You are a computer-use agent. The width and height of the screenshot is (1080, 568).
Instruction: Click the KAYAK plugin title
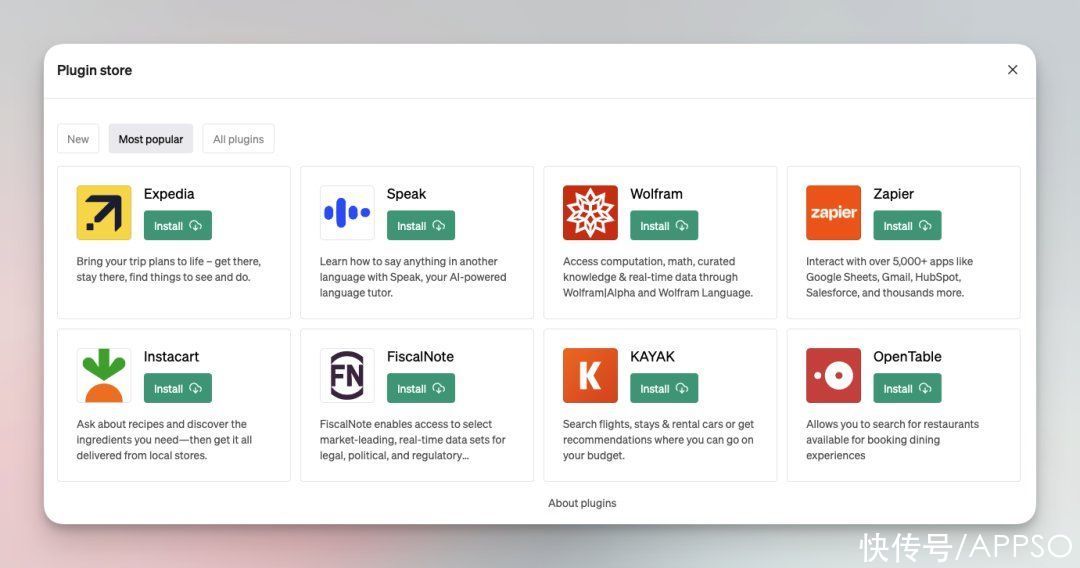(652, 357)
